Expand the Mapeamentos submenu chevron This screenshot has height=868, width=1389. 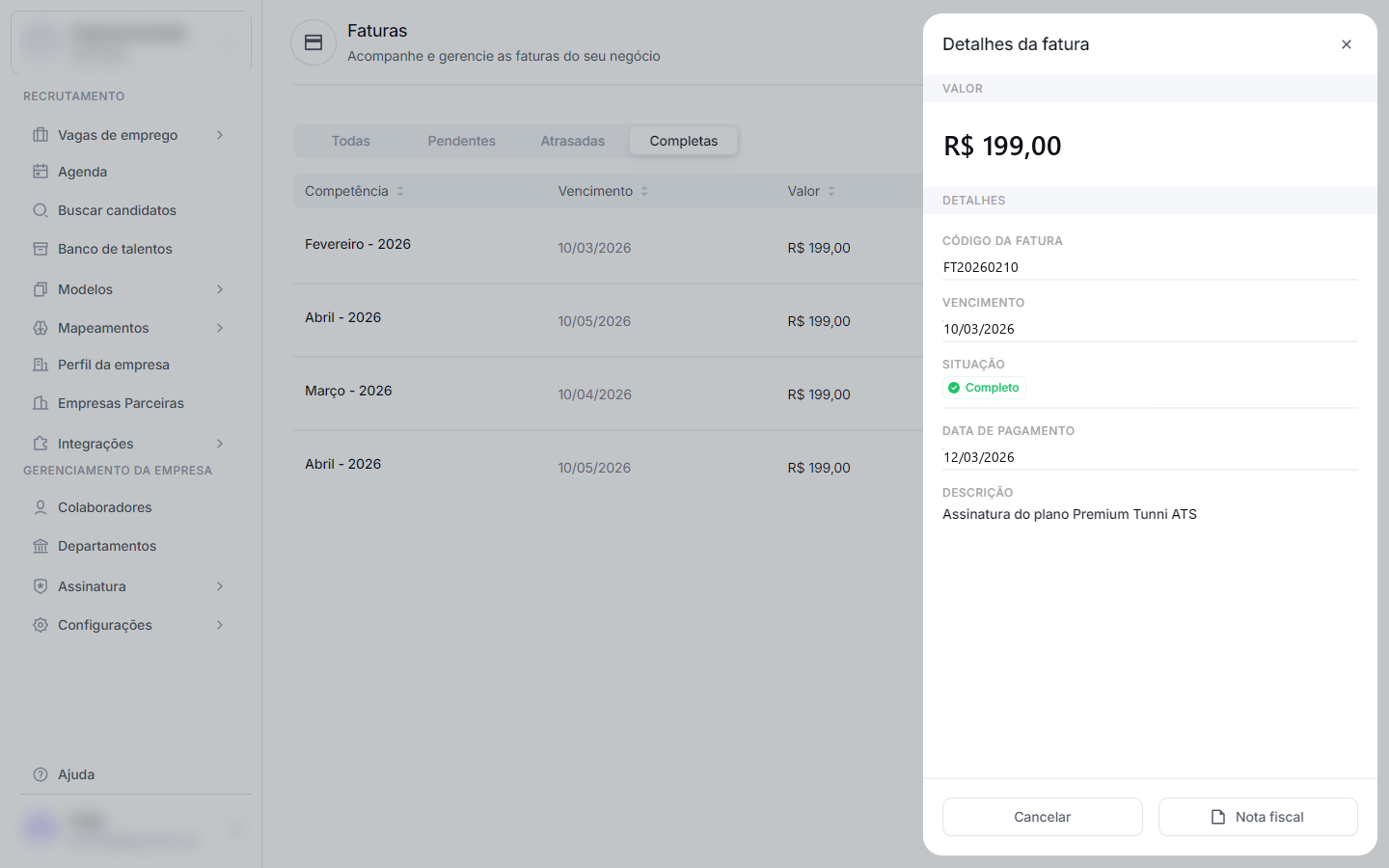coord(220,328)
